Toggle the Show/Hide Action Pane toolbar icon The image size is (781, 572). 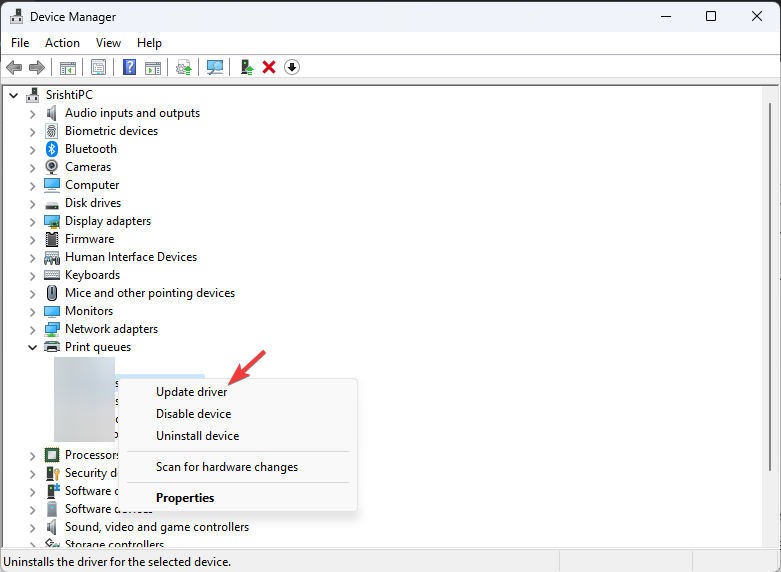[153, 67]
